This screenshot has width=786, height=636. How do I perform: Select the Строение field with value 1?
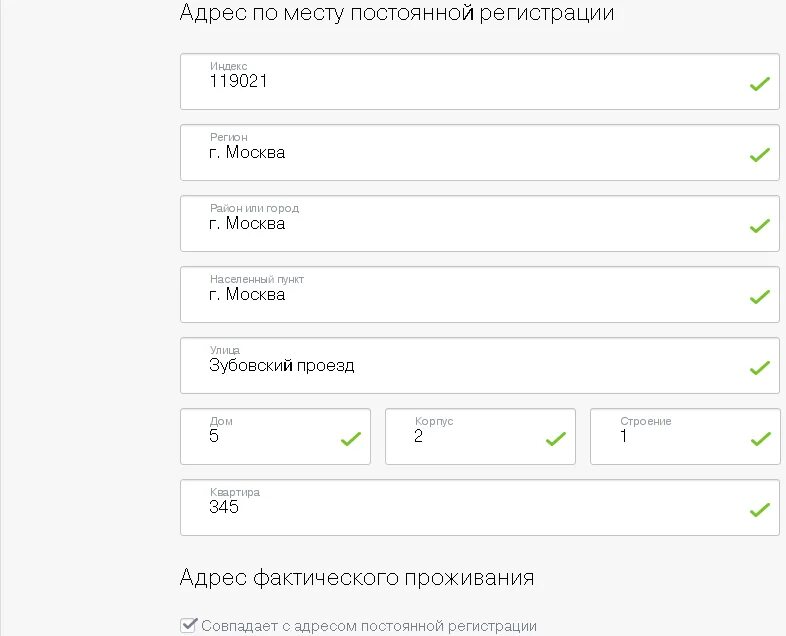point(685,437)
